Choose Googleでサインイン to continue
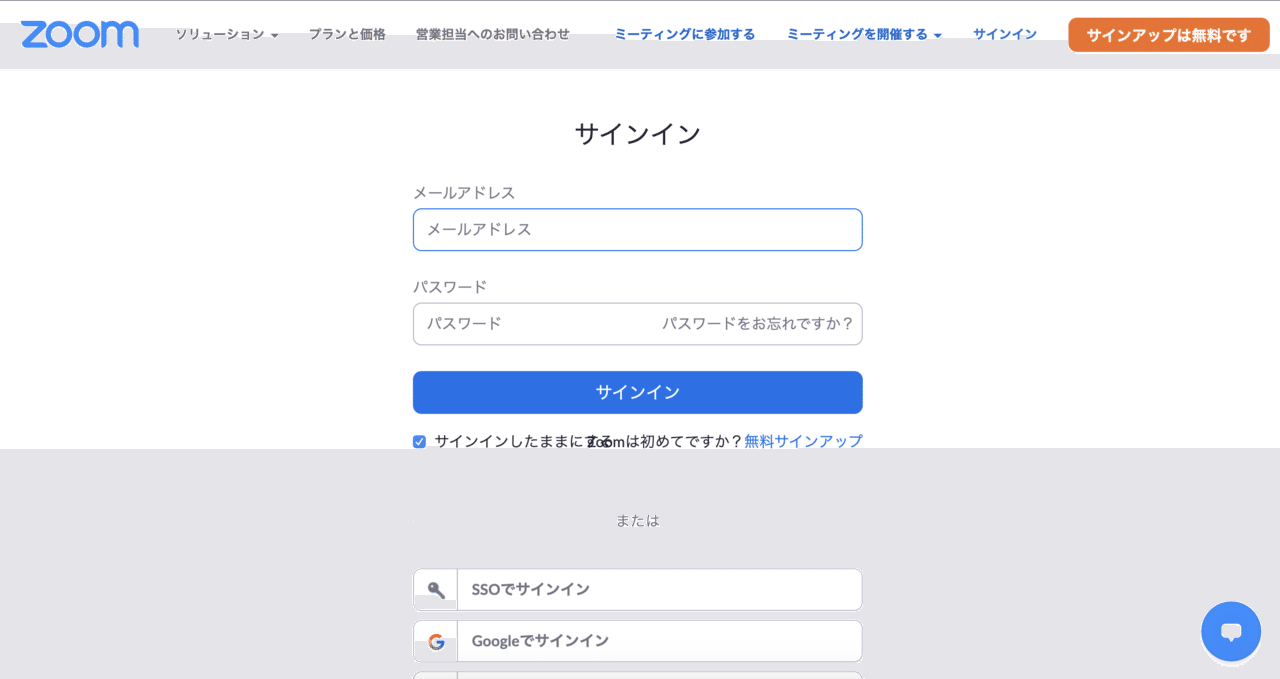The width and height of the screenshot is (1280, 679). pos(660,640)
